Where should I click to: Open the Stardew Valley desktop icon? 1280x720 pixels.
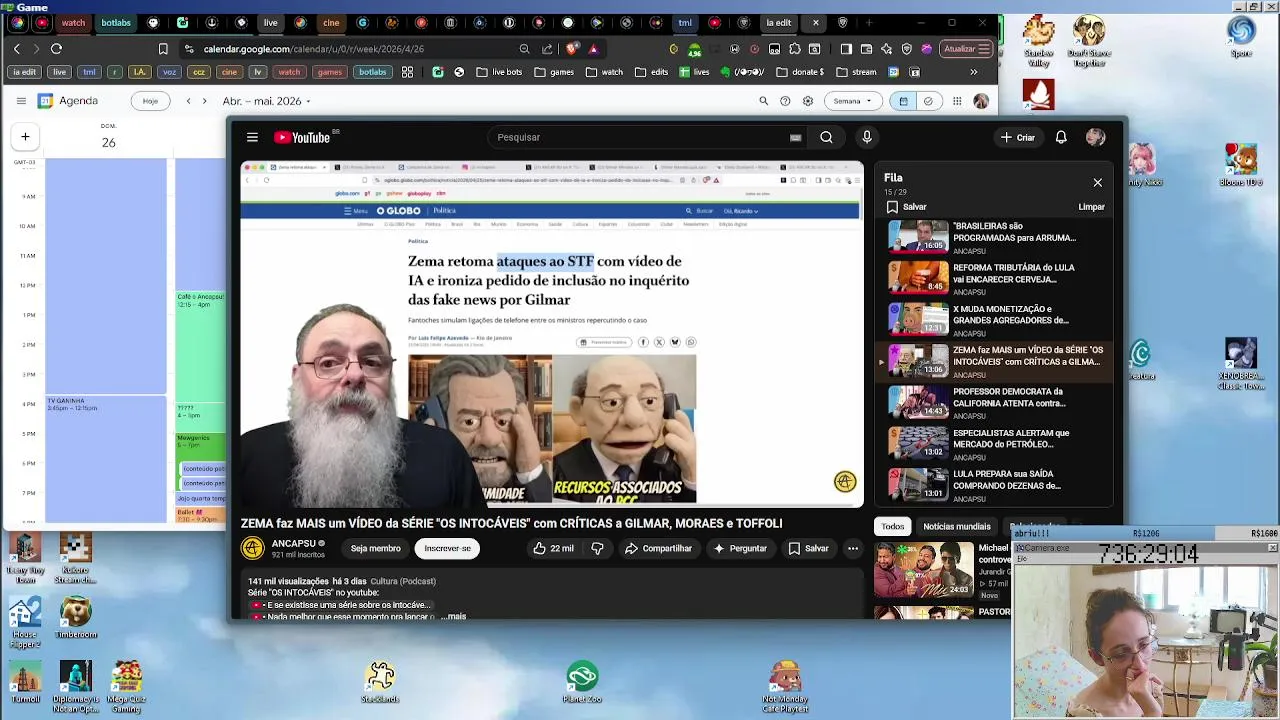tap(1039, 40)
